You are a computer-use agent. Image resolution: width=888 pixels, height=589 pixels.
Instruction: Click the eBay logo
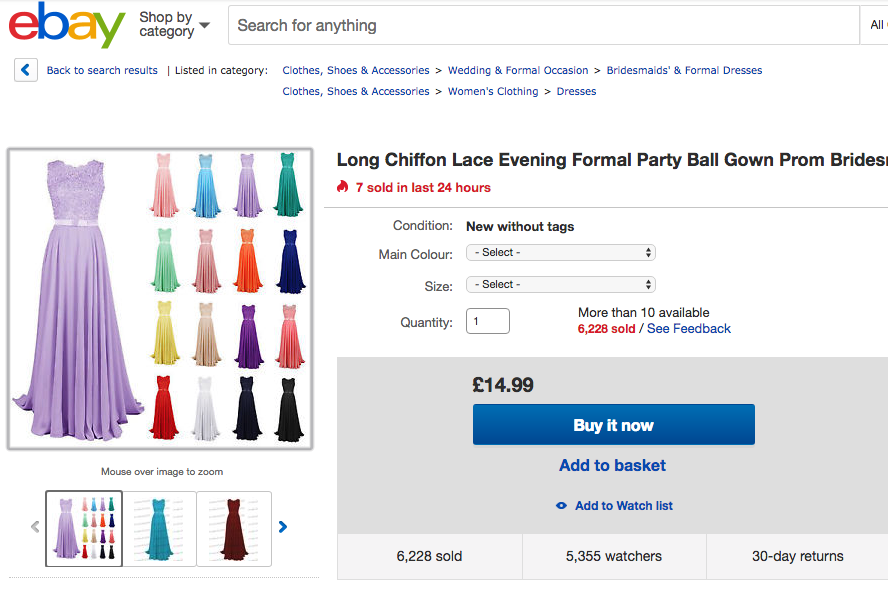tap(67, 24)
